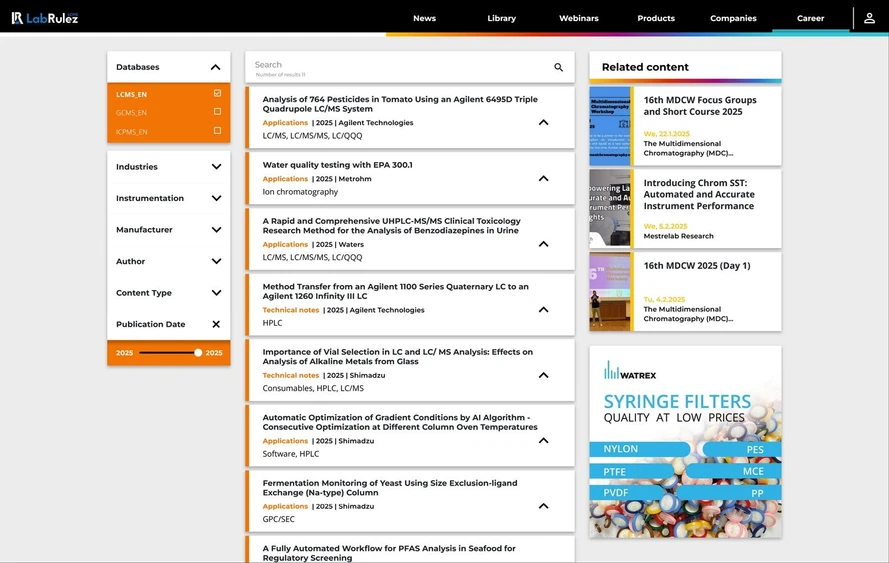Viewport: 889px width, 563px height.
Task: Collapse the Fermentation Monitoring of Yeast result
Action: coord(543,506)
